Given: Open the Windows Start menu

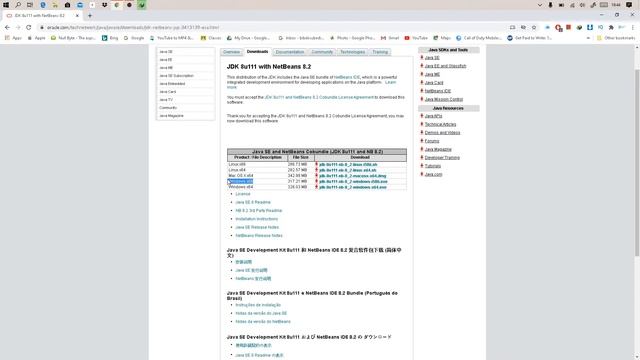Looking at the screenshot, I should [x=6, y=5].
